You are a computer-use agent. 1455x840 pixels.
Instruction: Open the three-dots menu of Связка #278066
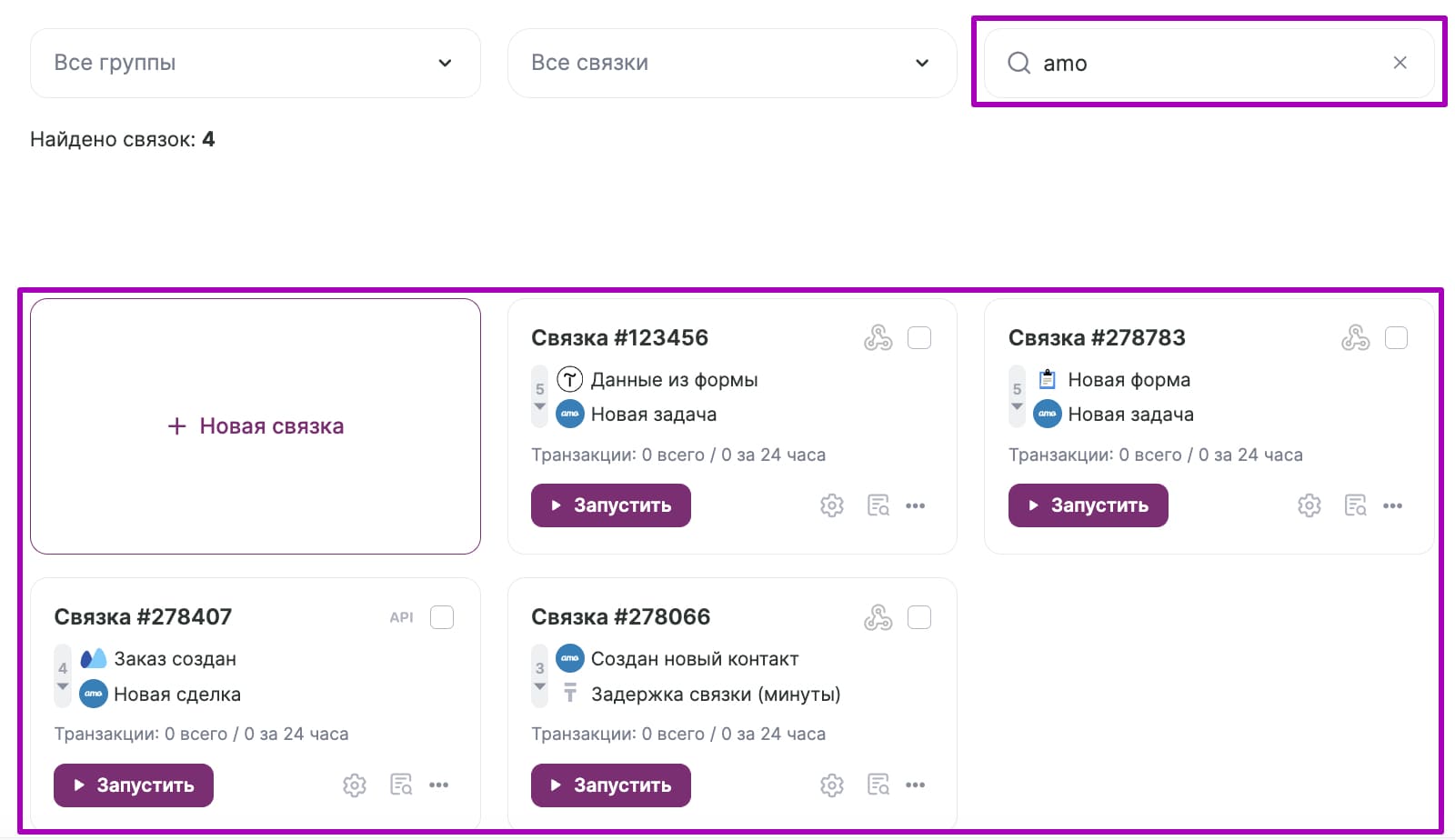[916, 785]
